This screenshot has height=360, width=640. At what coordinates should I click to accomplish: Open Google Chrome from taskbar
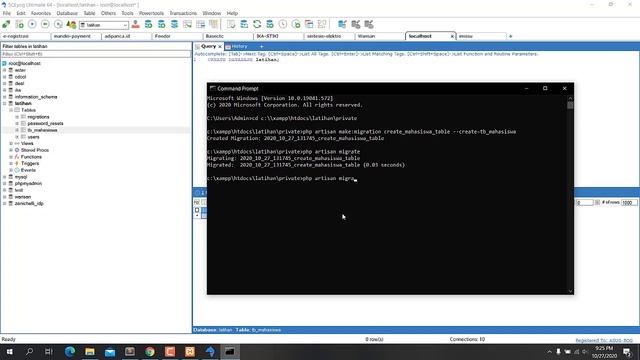(150, 351)
